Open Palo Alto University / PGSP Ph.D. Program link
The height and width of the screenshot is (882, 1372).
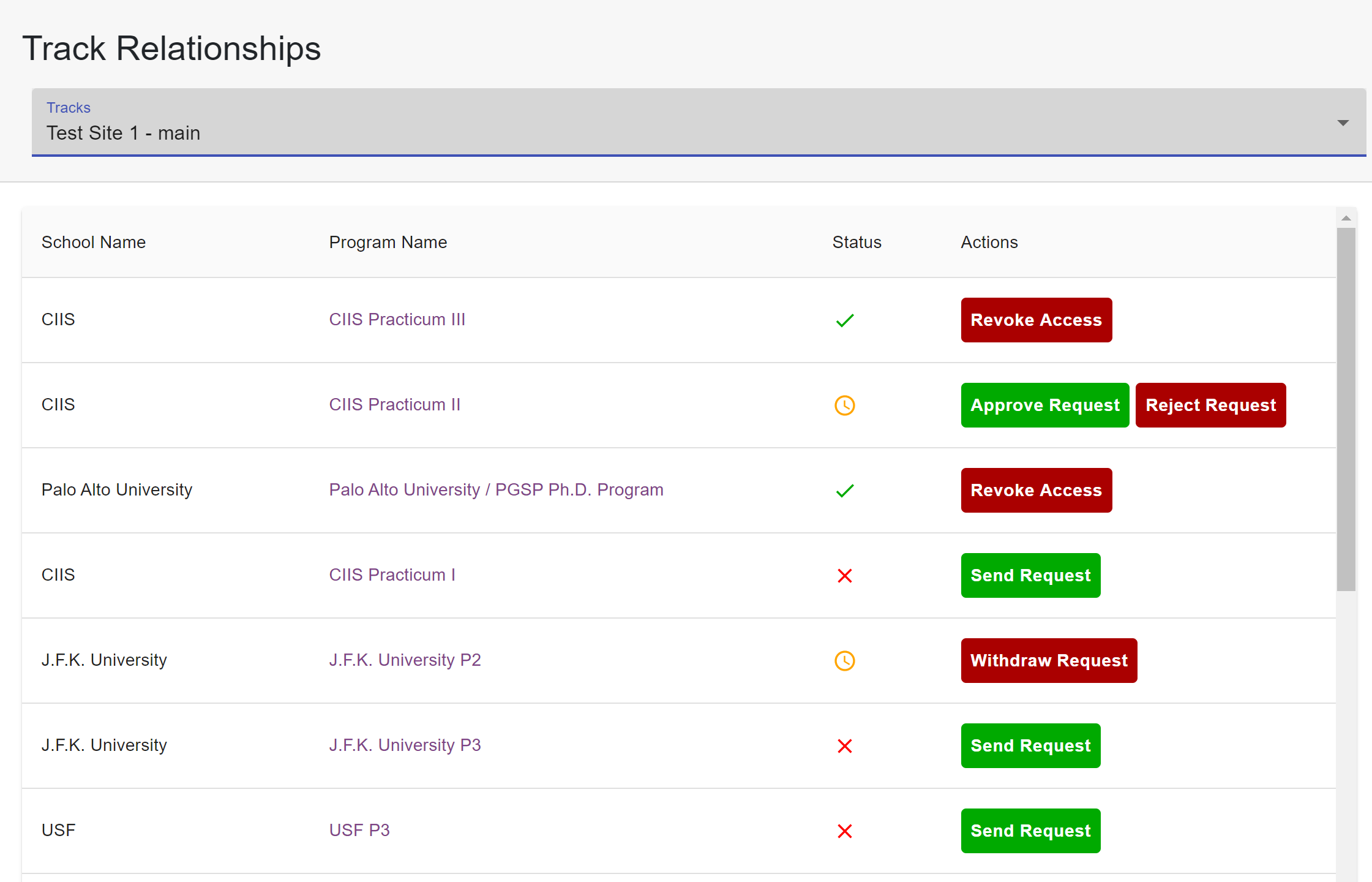pos(497,490)
